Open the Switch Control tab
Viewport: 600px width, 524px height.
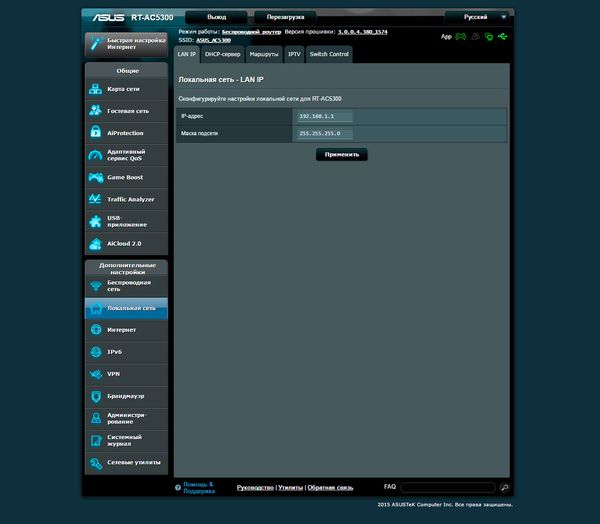pyautogui.click(x=329, y=54)
